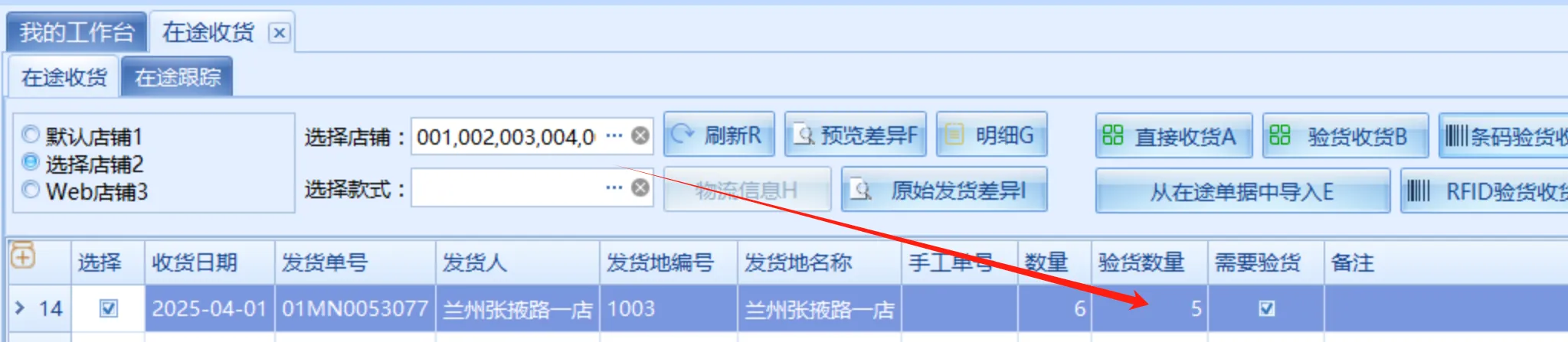Viewport: 1568px width, 342px height.
Task: Expand row 14 with the arrow
Action: (x=21, y=308)
